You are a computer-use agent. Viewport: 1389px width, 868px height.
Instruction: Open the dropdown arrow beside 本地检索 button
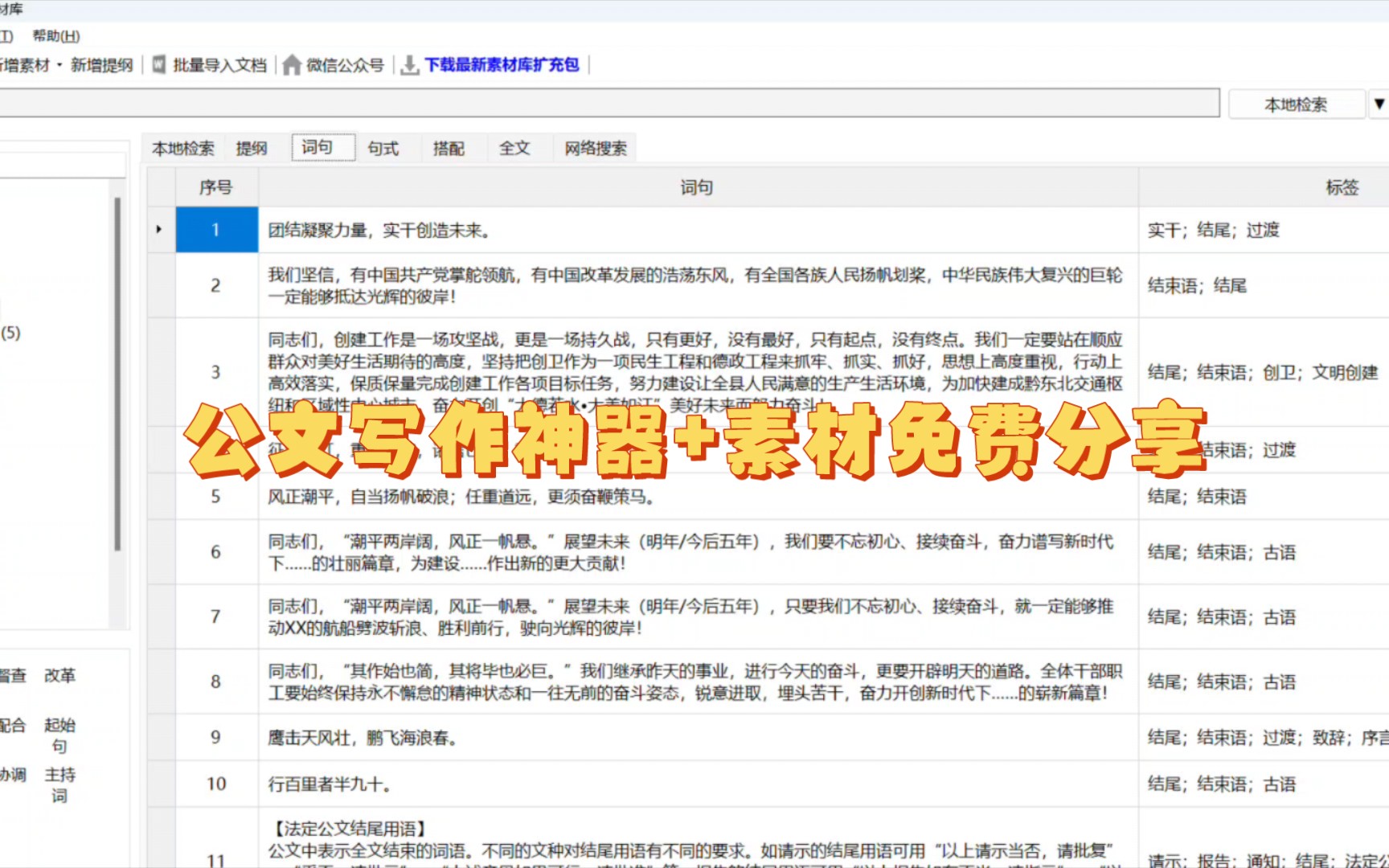pos(1379,104)
